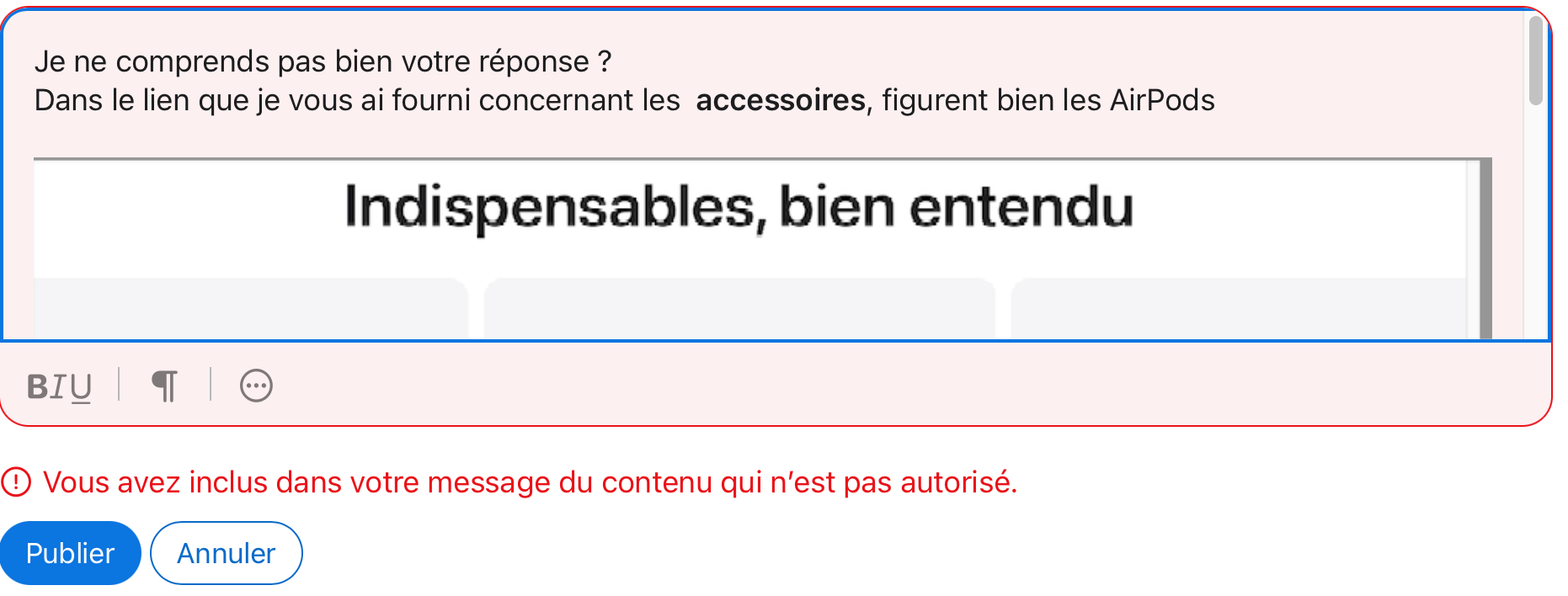Place cursor on the word AirPods
Image resolution: width=1568 pixels, height=596 pixels.
pyautogui.click(x=1162, y=100)
